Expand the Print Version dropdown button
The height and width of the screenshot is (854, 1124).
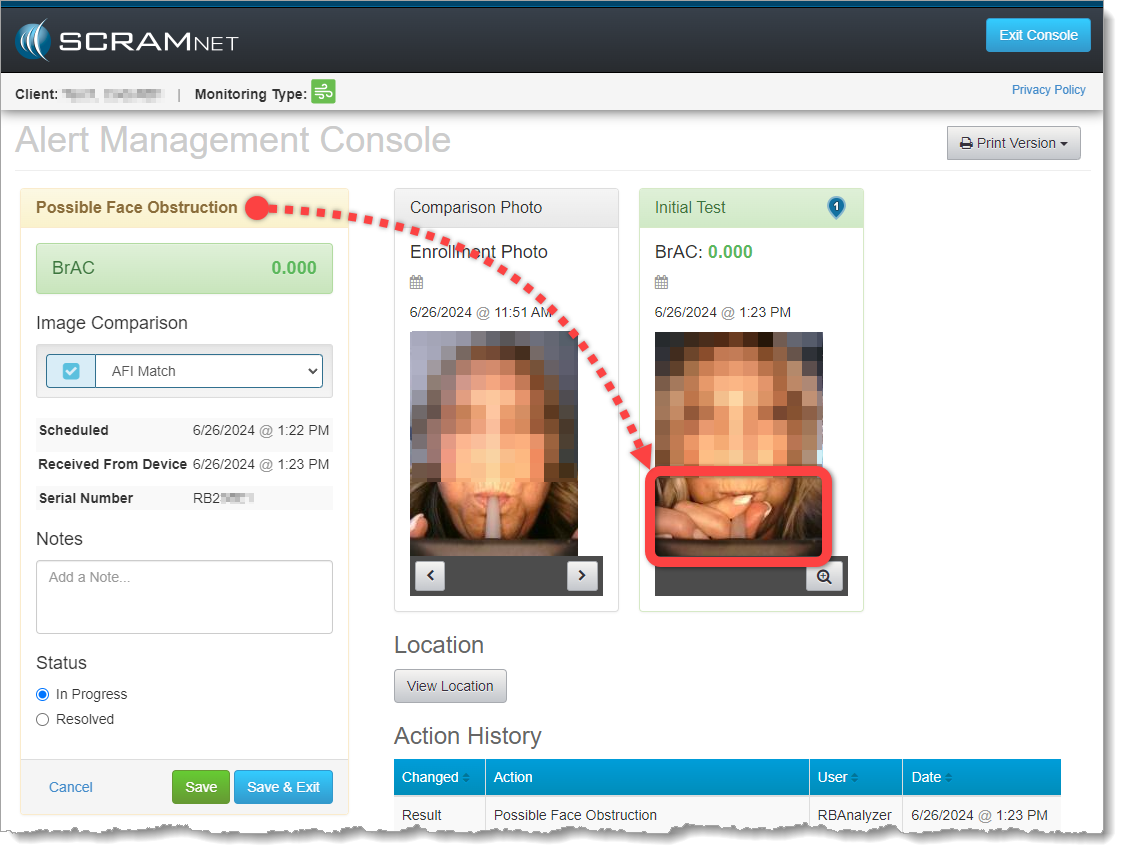pos(1013,143)
